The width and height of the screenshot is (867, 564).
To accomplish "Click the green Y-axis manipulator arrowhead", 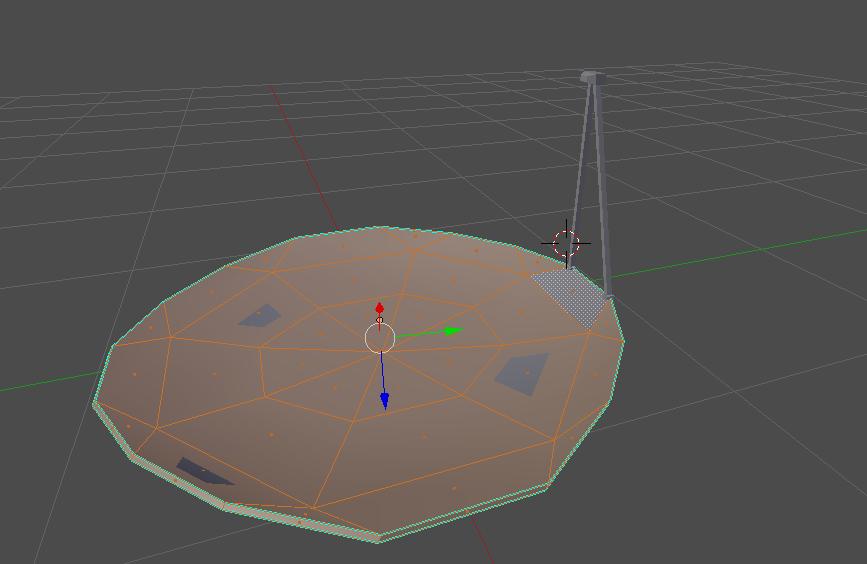I will [453, 330].
